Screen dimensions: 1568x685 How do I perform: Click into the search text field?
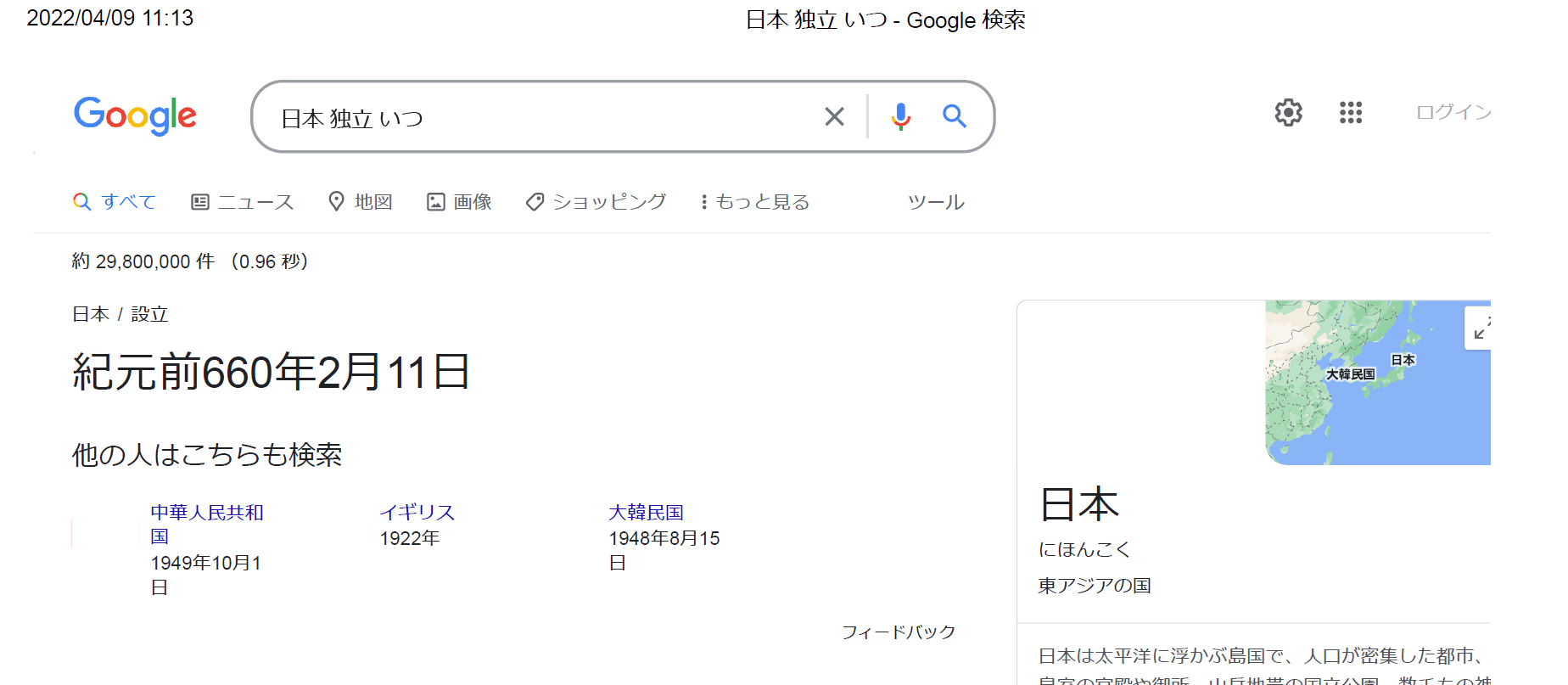point(543,117)
